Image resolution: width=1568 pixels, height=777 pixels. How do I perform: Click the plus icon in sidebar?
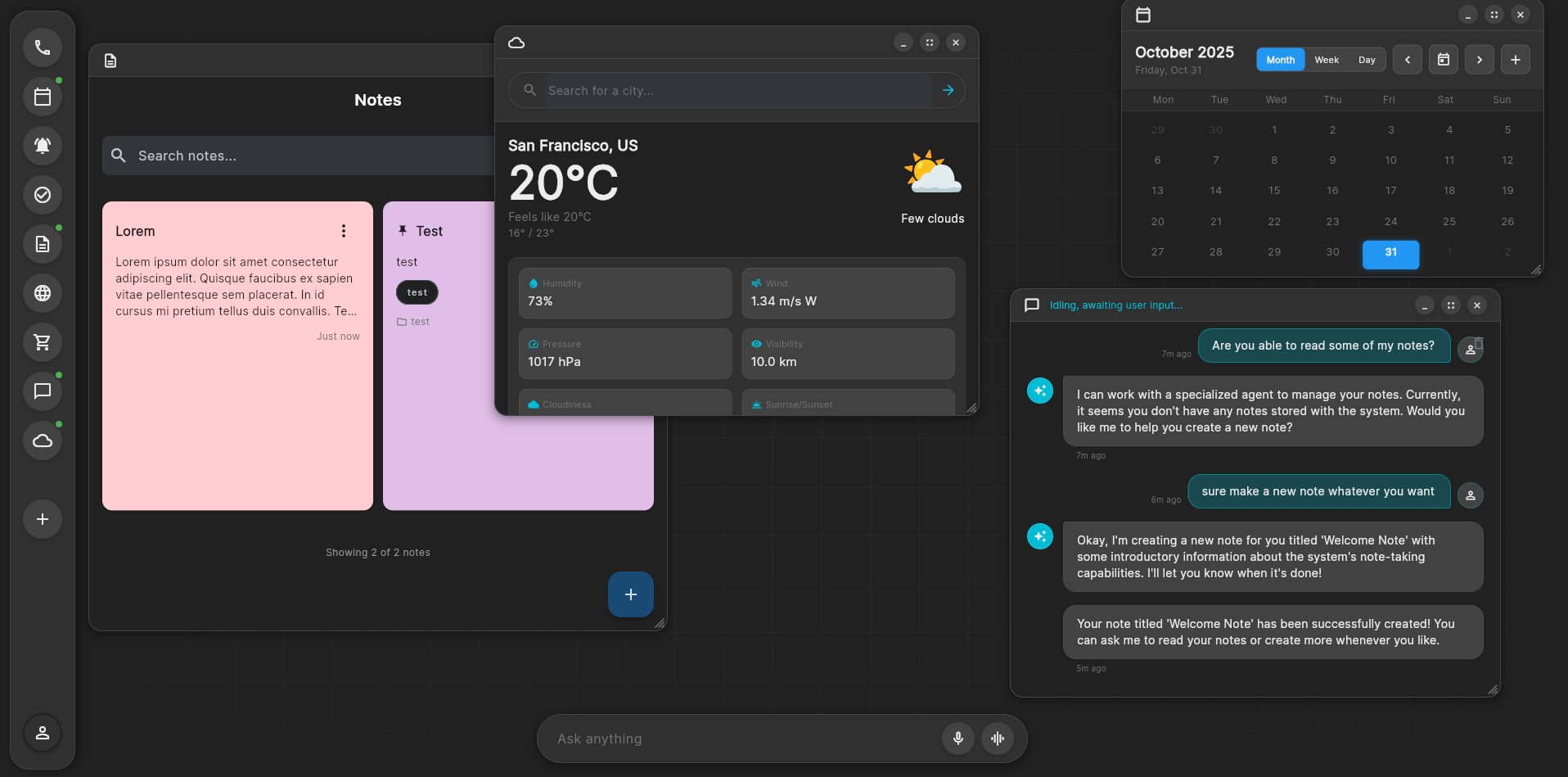point(43,519)
